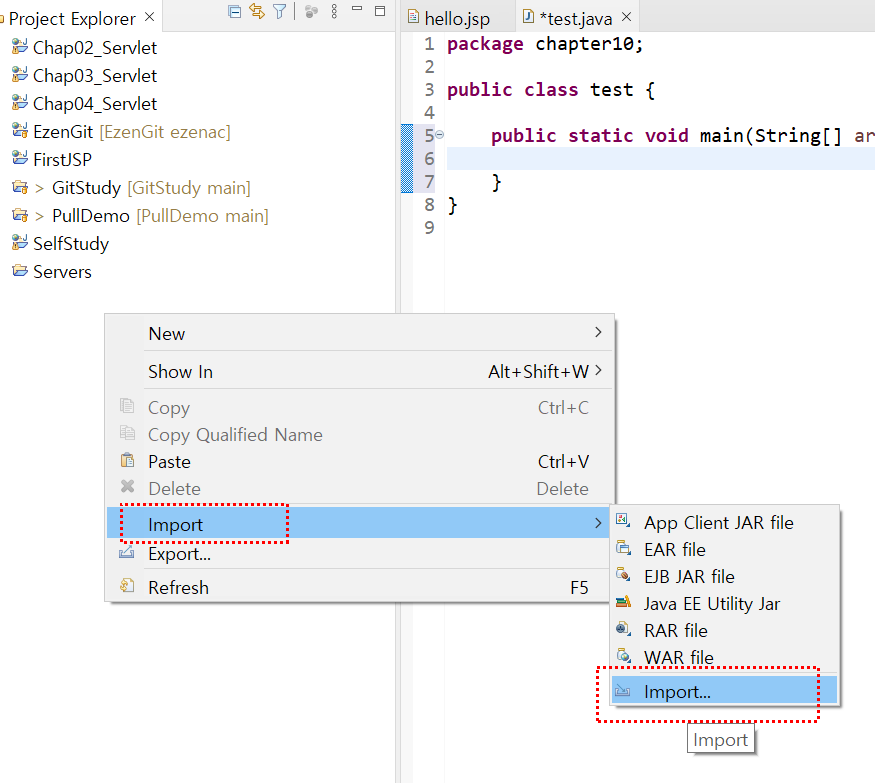Select EAR file import
The image size is (875, 783).
point(724,550)
